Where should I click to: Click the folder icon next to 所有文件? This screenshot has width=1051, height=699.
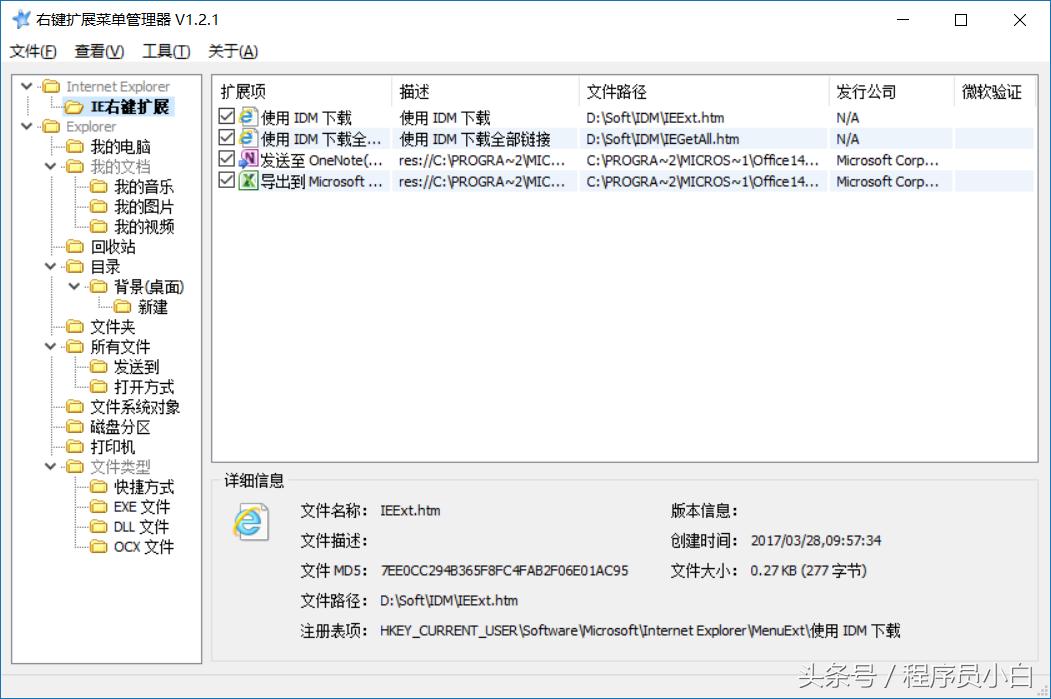tap(75, 346)
